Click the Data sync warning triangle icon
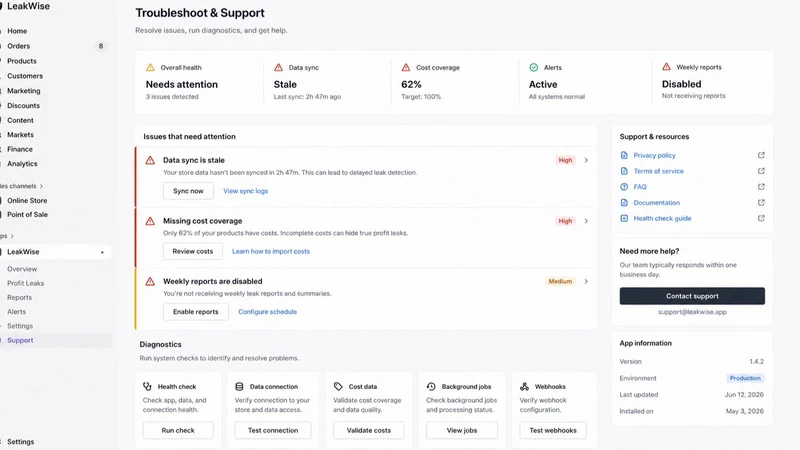The width and height of the screenshot is (800, 450). (x=279, y=67)
